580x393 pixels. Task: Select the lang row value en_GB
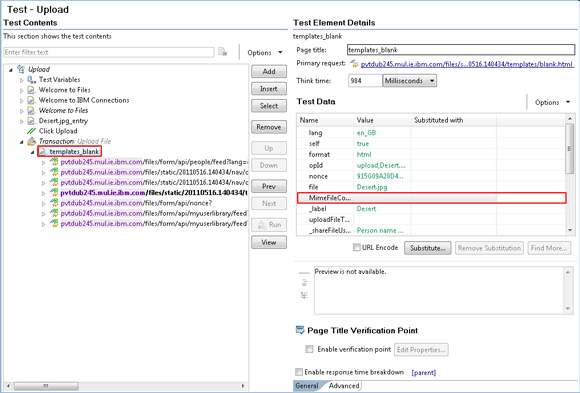(x=366, y=133)
